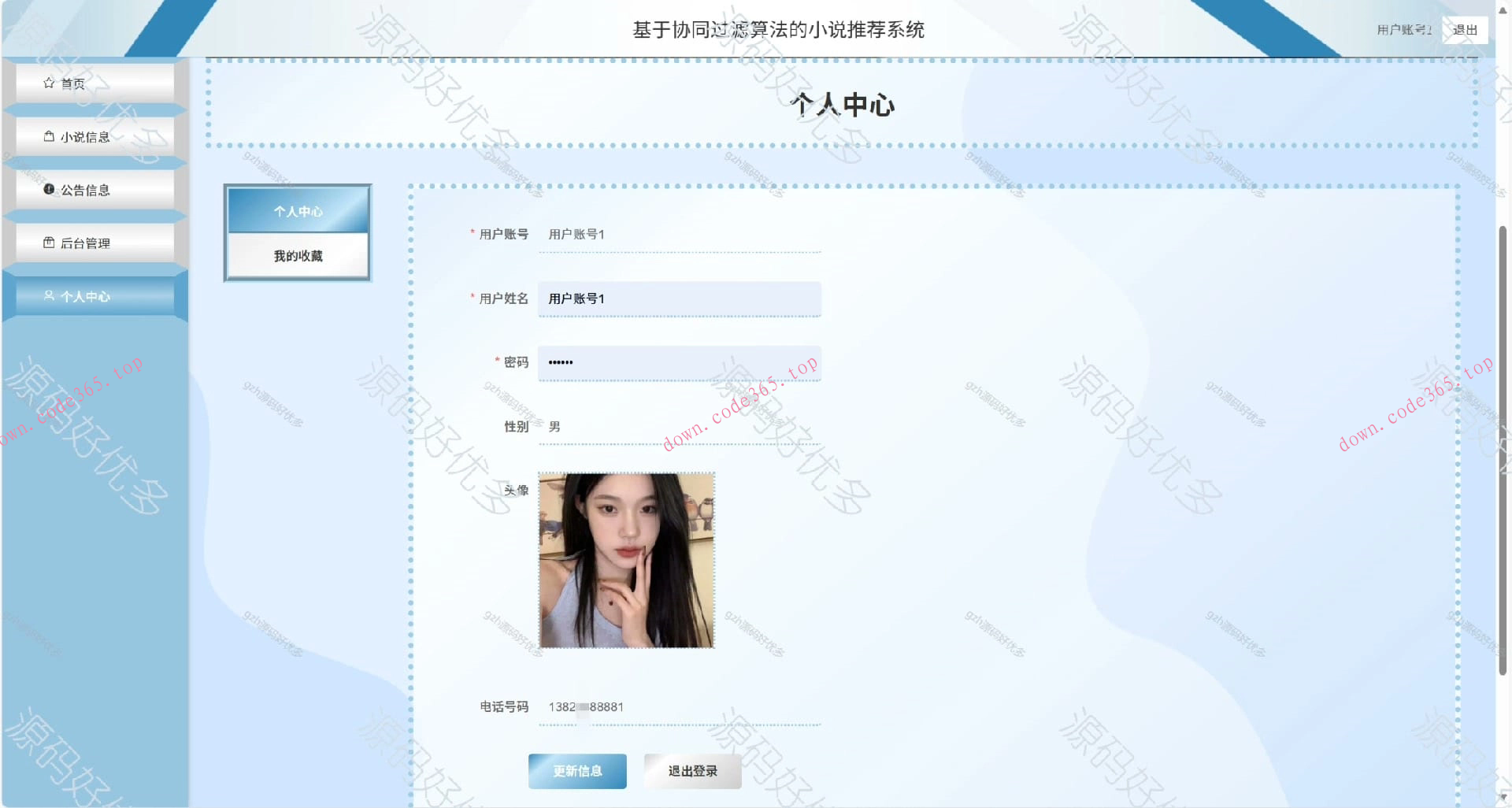Open the 后台管理 section

coord(87,243)
